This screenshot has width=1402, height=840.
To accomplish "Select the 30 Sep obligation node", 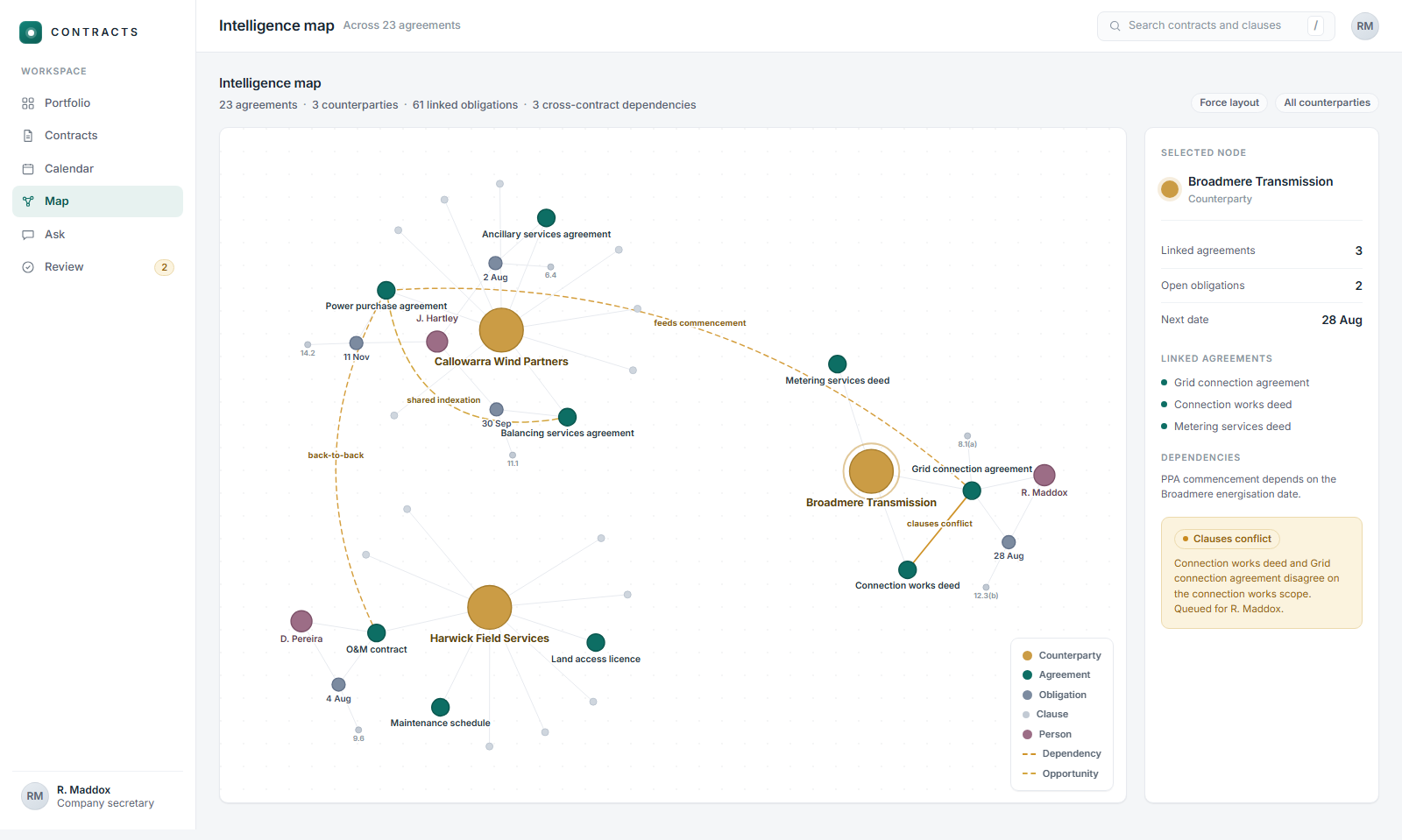I will (497, 409).
